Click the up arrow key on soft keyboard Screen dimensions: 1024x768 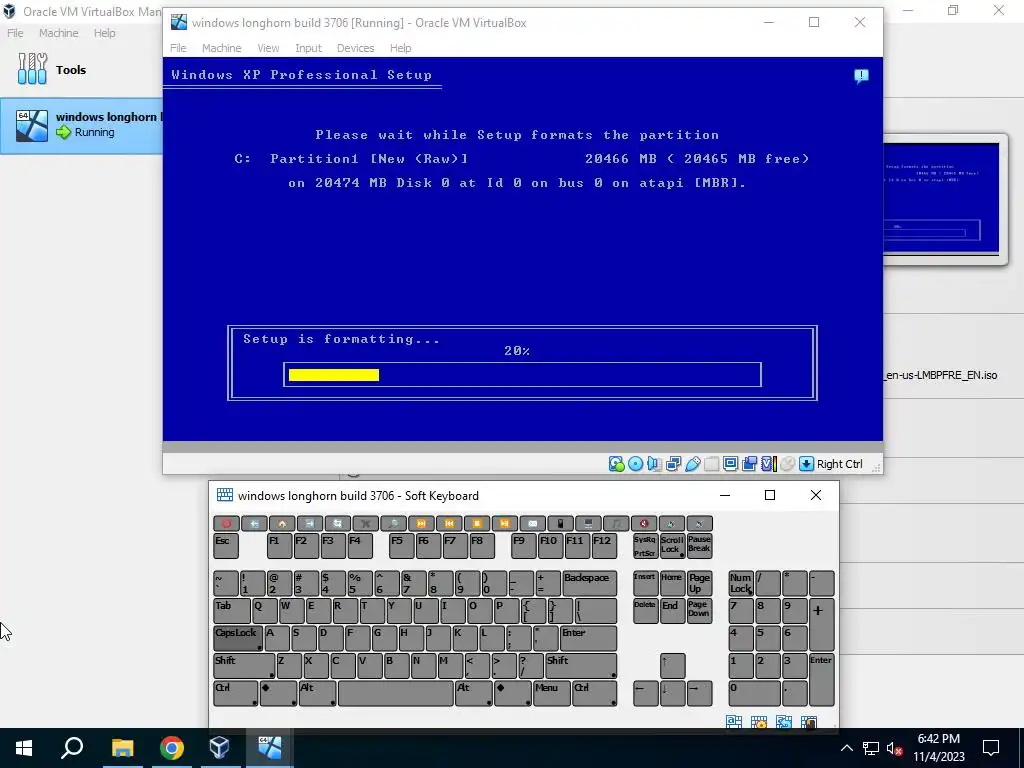click(673, 665)
